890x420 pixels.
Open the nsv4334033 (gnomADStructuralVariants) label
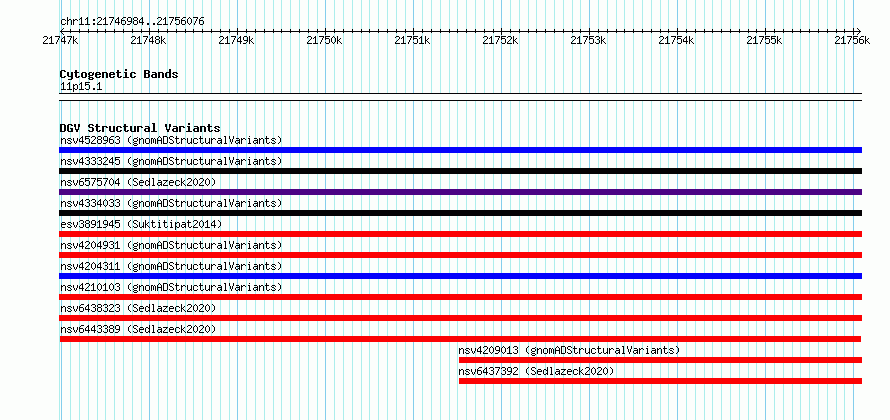click(171, 203)
